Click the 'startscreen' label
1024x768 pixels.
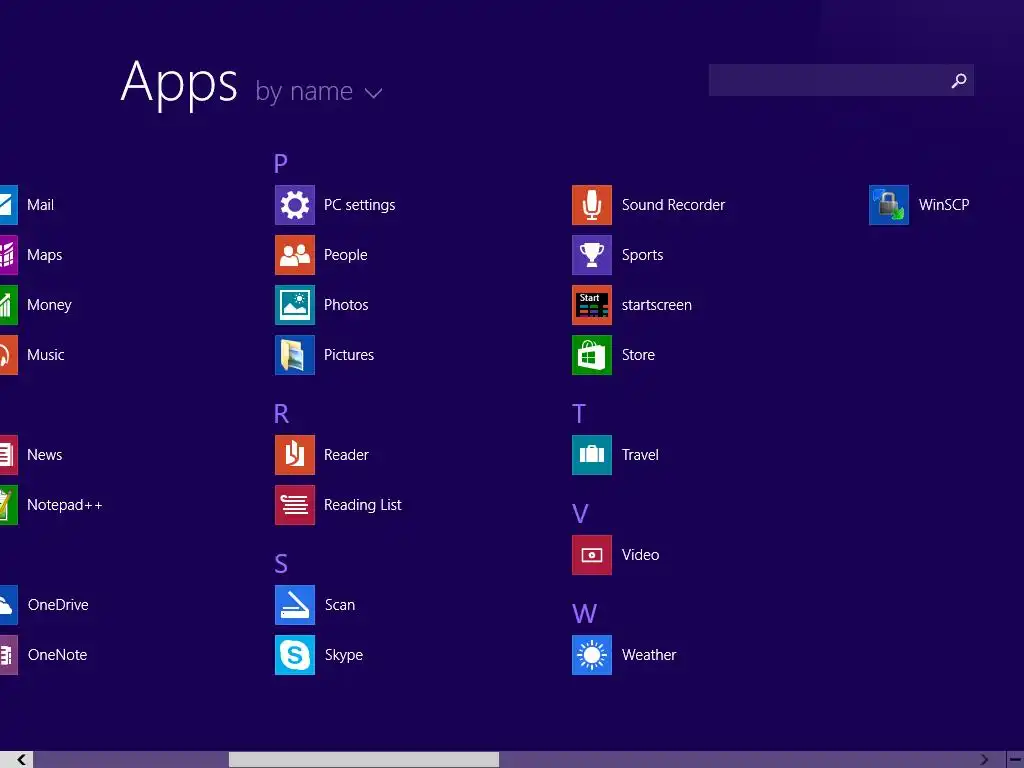pyautogui.click(x=656, y=305)
